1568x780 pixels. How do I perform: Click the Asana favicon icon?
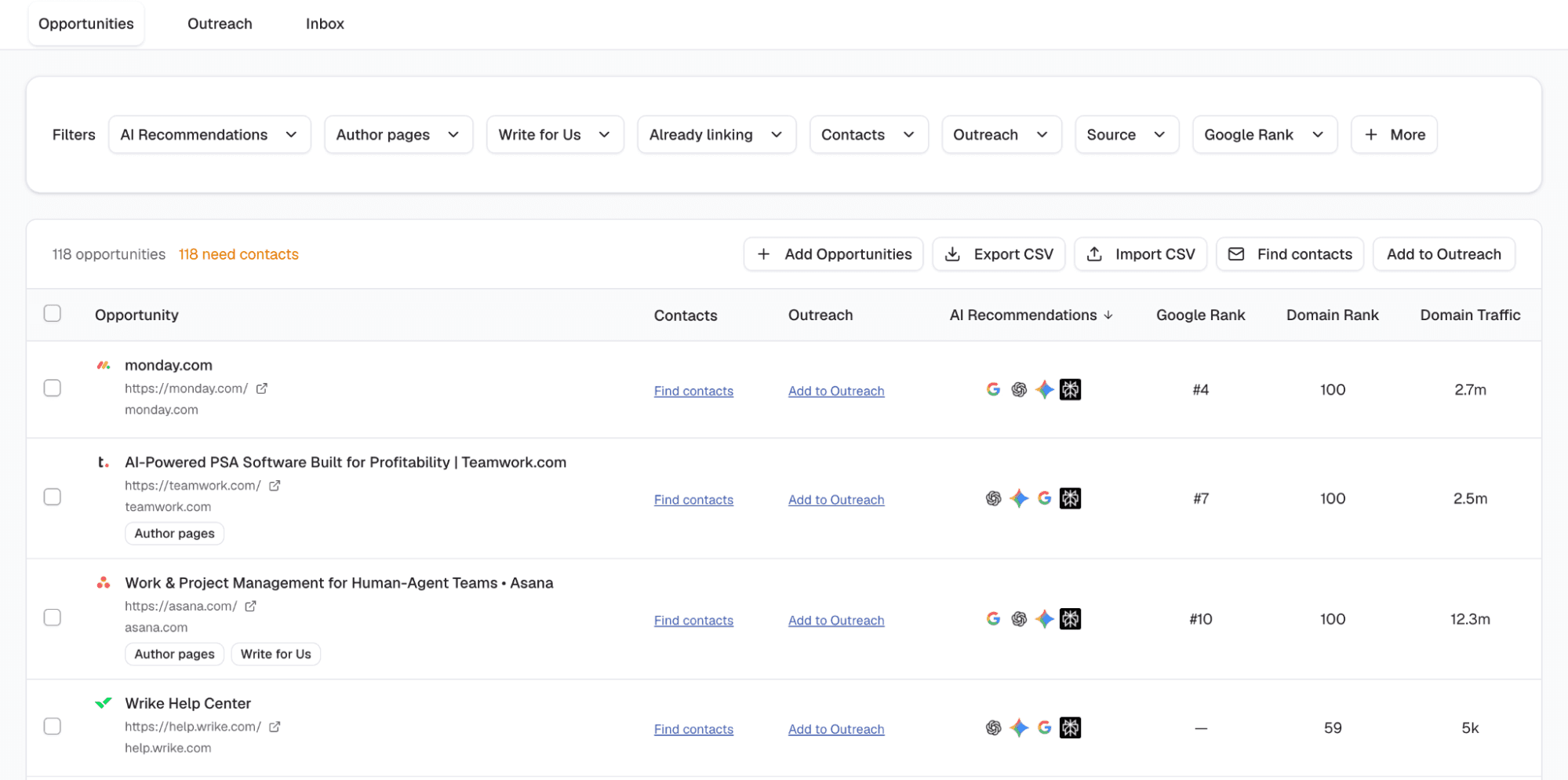104,582
